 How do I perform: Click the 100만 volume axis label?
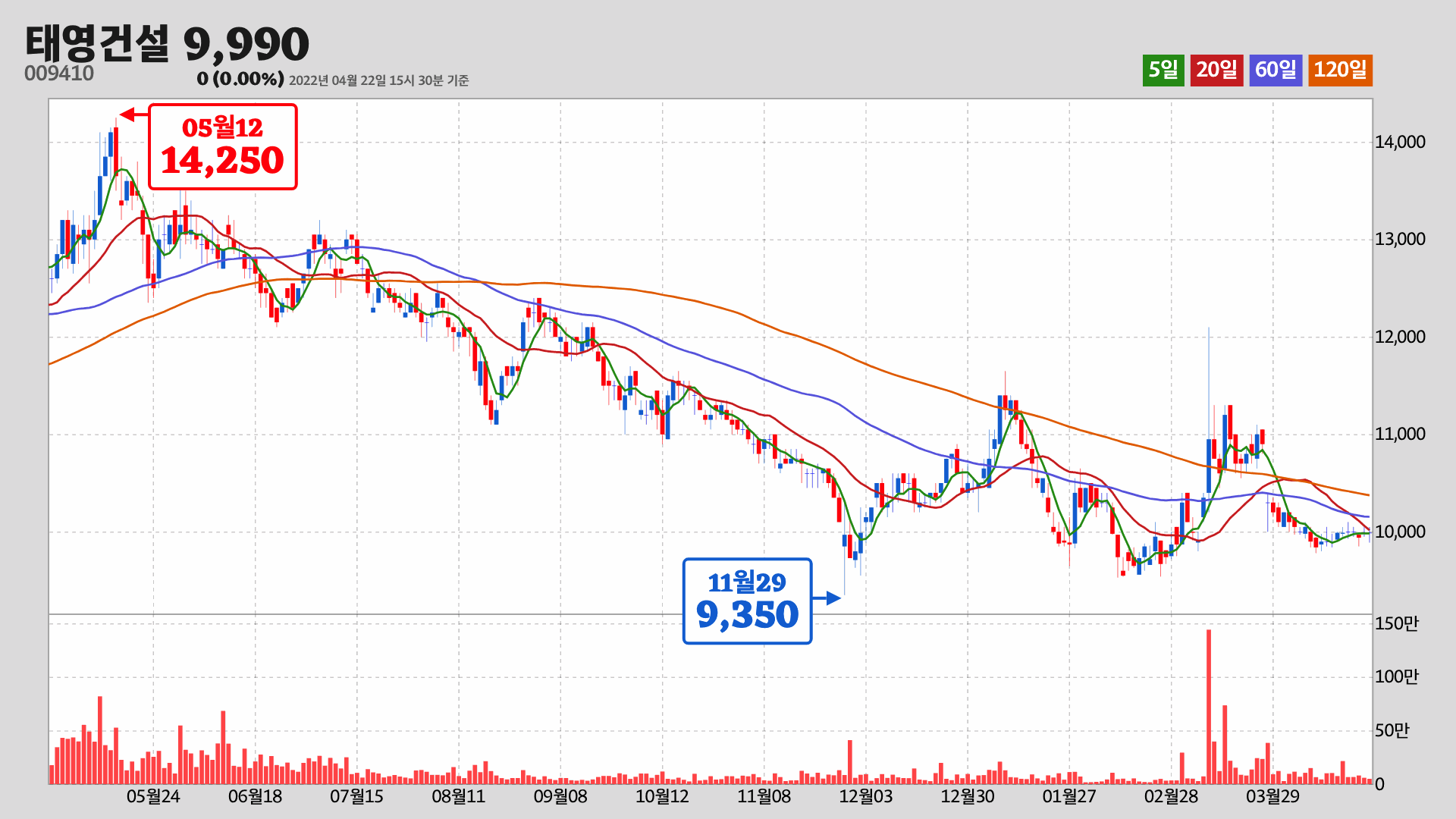click(1396, 676)
